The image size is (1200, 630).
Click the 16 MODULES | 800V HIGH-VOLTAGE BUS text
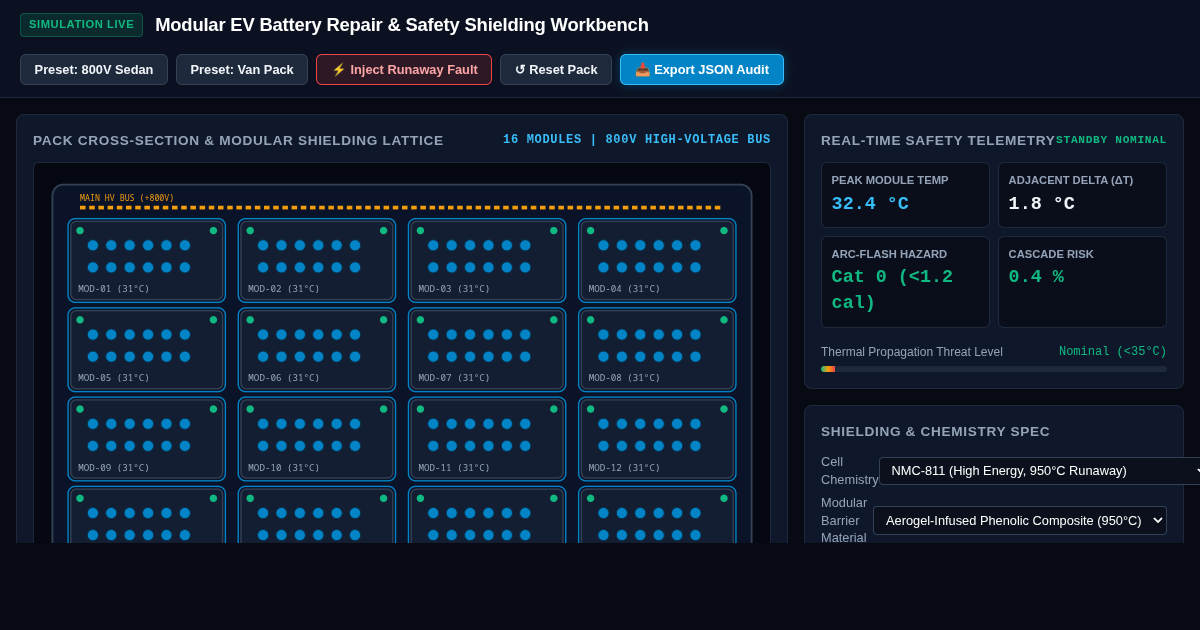pos(637,140)
